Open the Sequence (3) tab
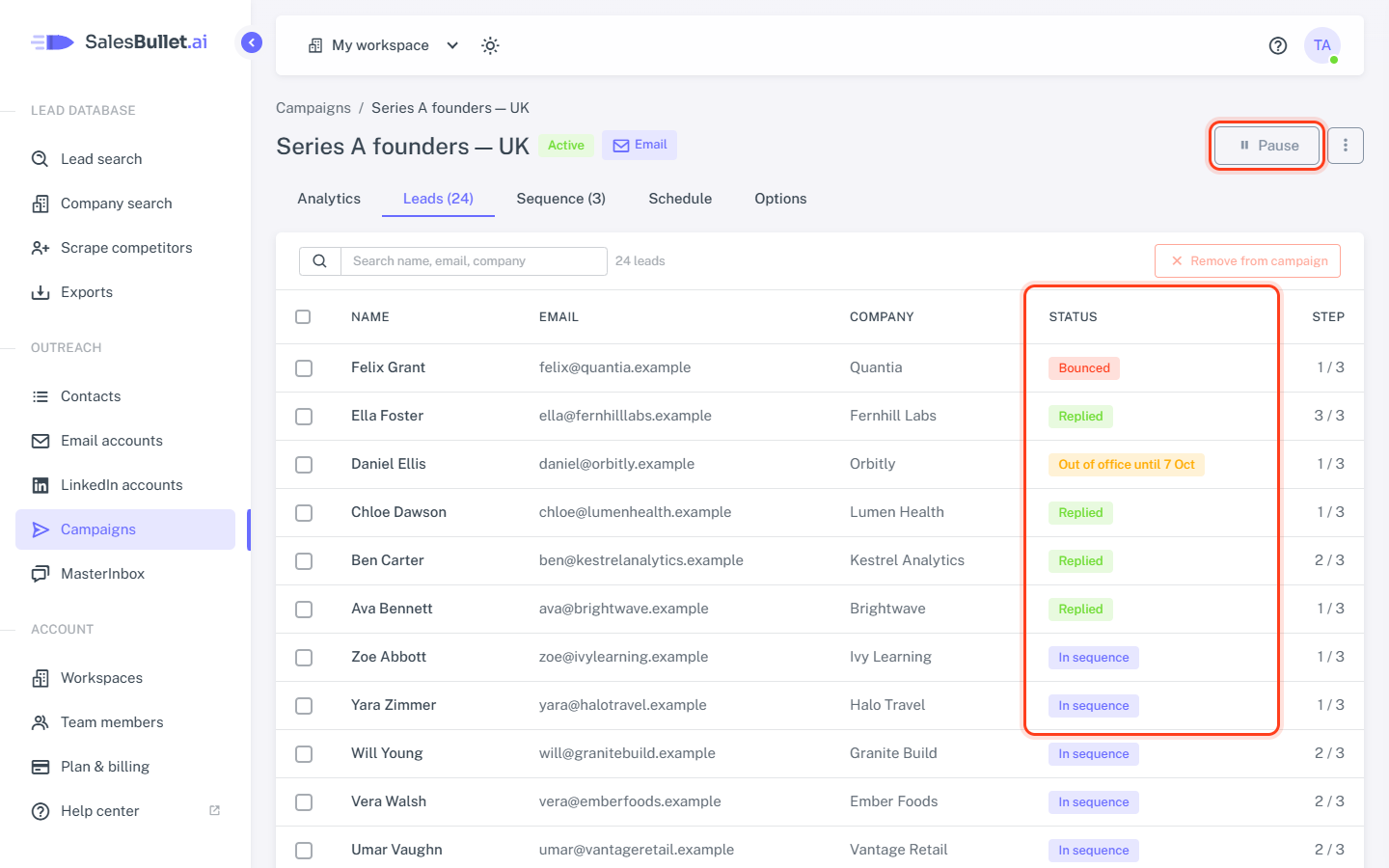Screen dimensions: 1389x868 [561, 199]
